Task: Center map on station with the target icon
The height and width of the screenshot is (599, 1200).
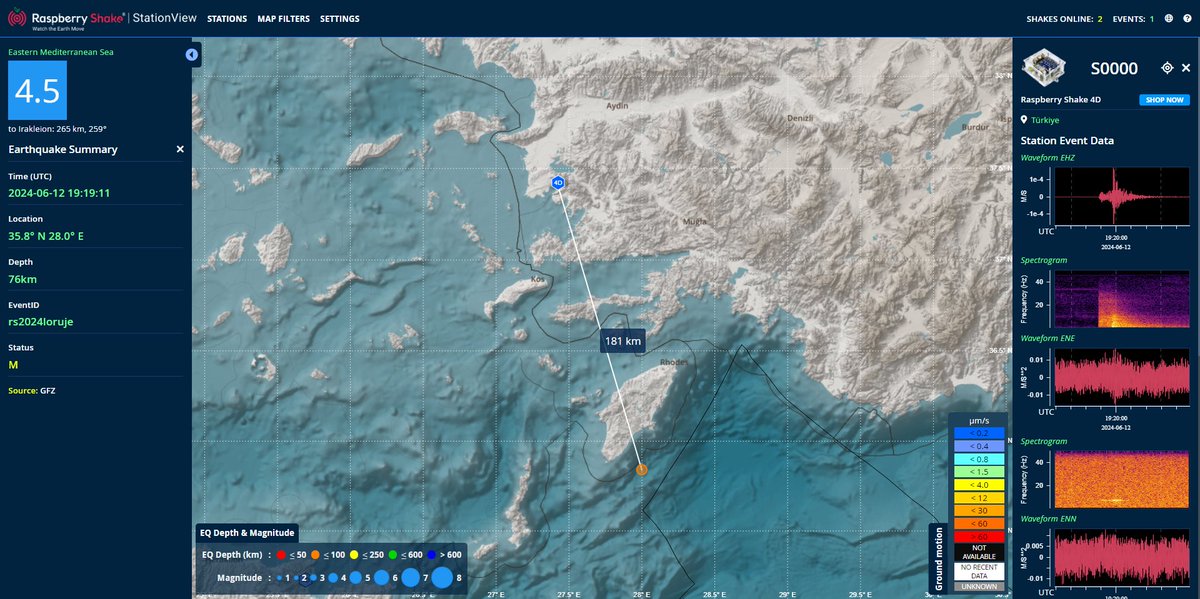Action: point(1167,68)
